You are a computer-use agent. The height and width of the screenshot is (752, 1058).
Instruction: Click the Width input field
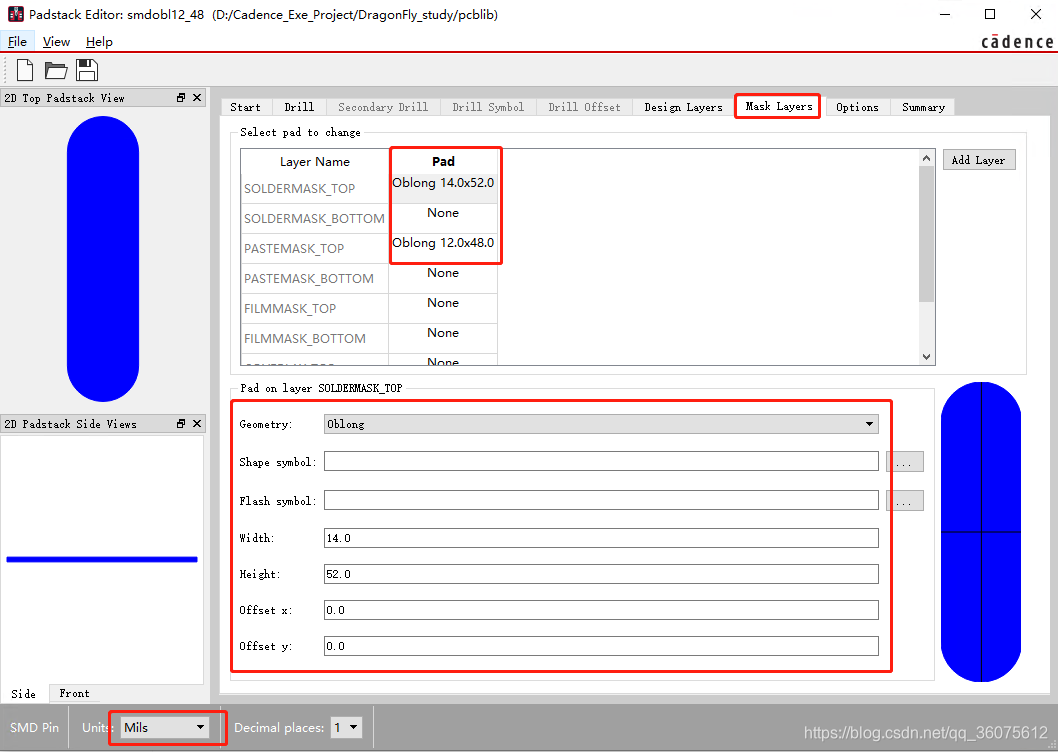pos(601,538)
